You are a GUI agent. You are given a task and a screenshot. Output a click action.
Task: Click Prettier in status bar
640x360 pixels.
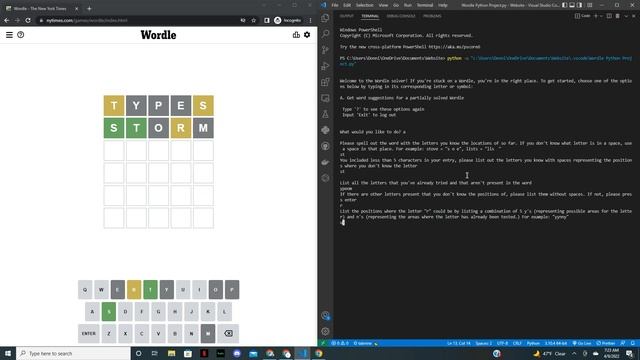click(x=606, y=343)
